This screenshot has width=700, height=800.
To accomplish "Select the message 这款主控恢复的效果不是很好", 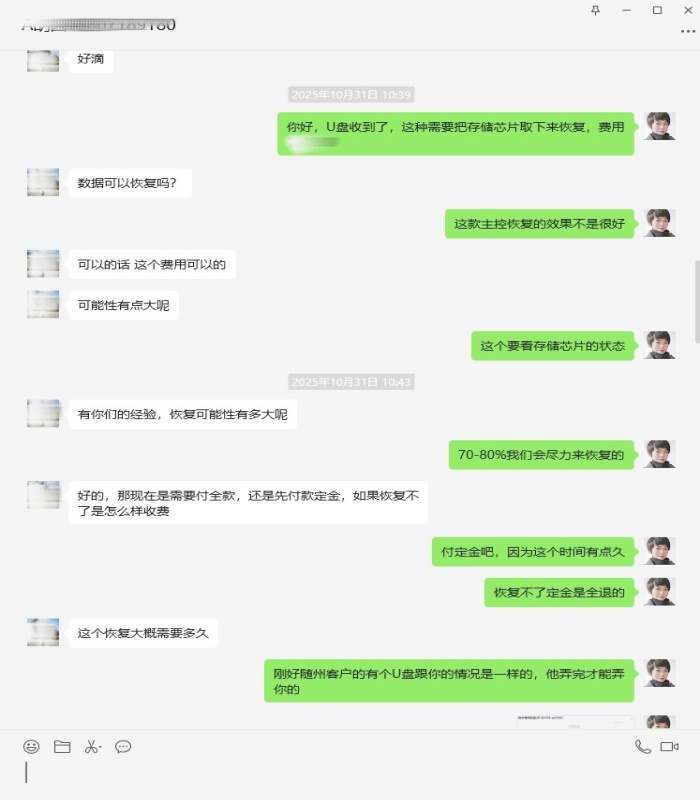I will pyautogui.click(x=539, y=223).
